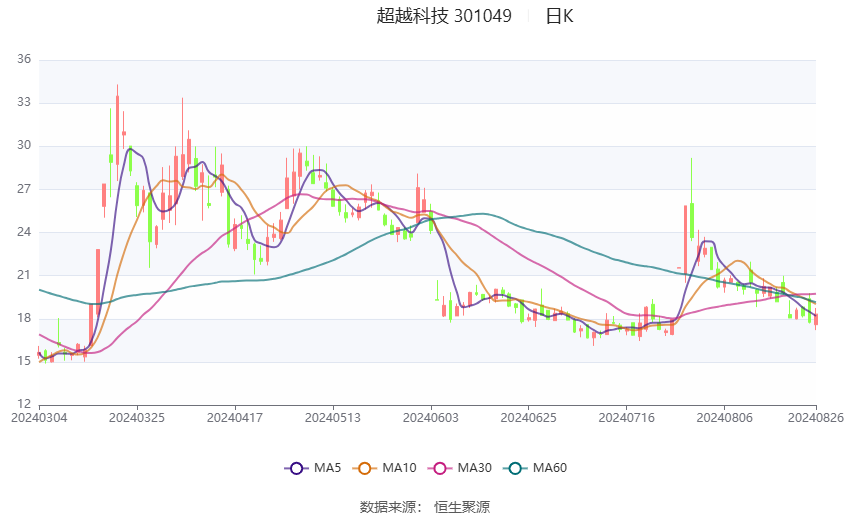Click the 日K label in title
The height and width of the screenshot is (517, 850).
(x=559, y=16)
